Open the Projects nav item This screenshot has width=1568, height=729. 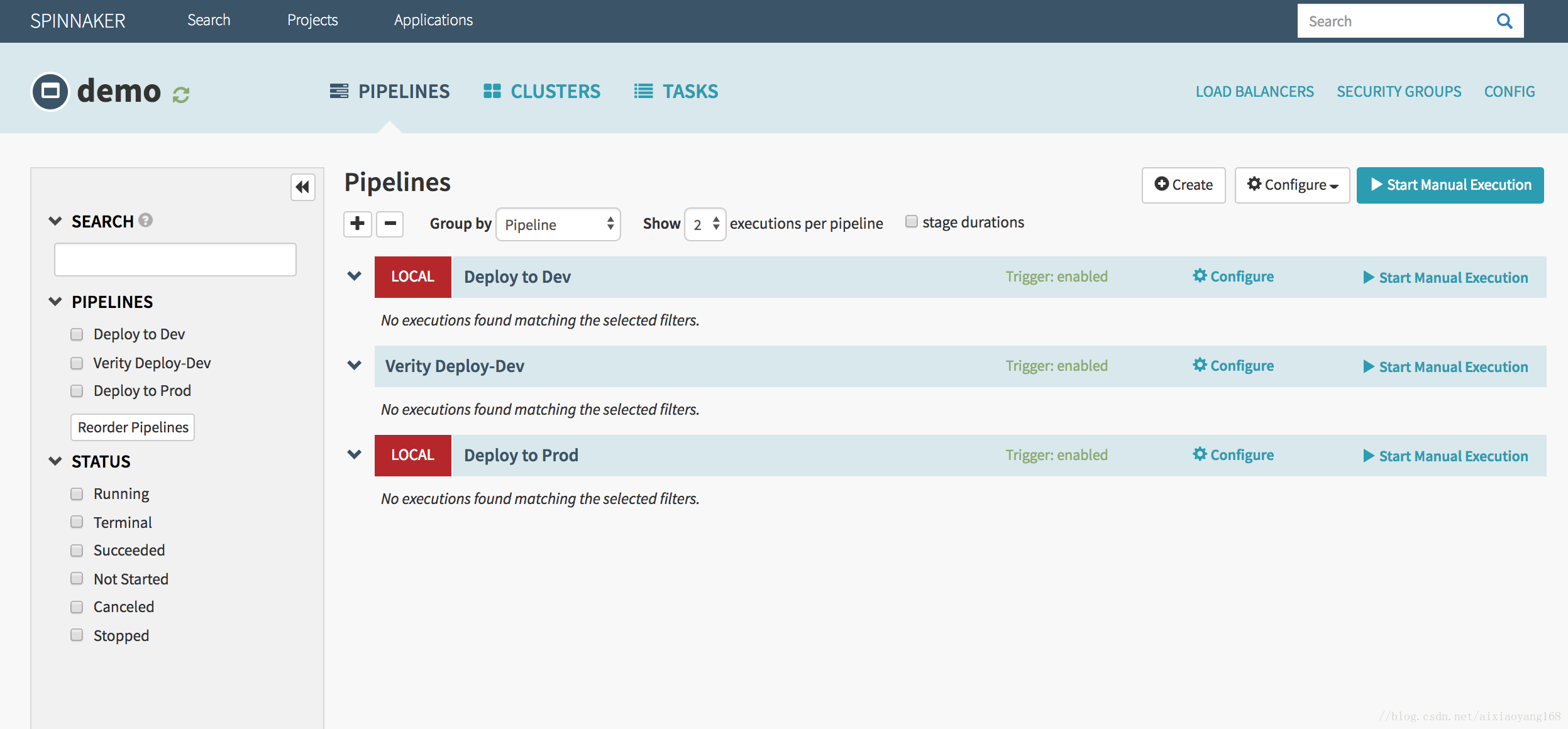tap(312, 20)
